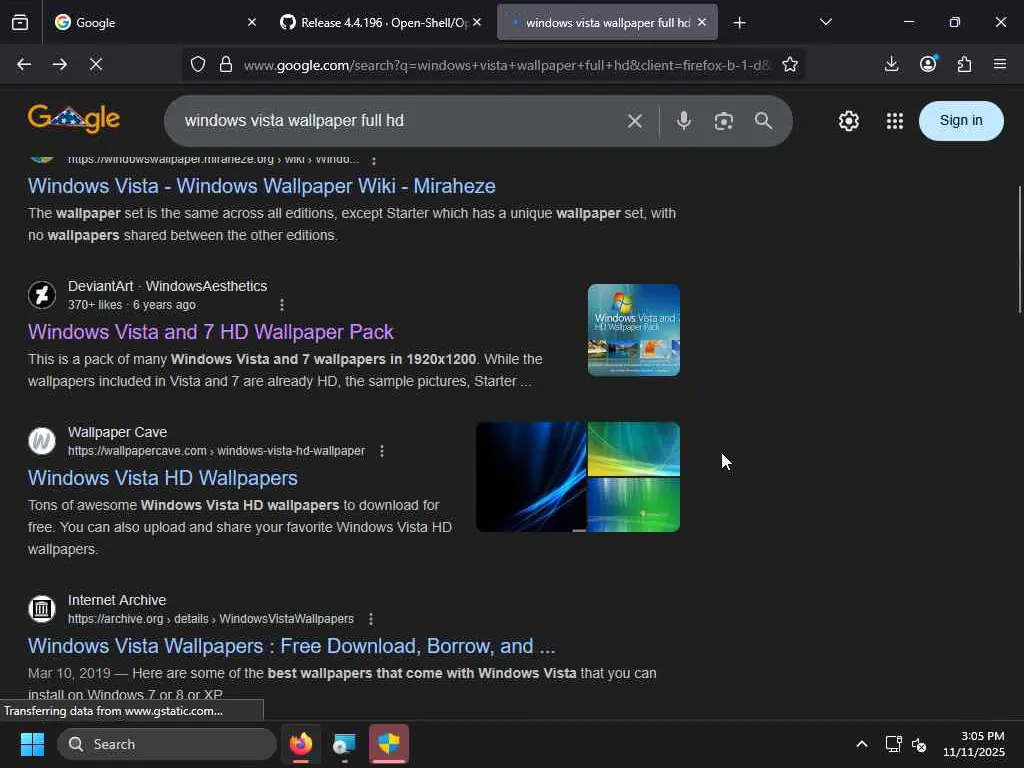Show hidden system tray icons
This screenshot has height=768, width=1024.
[x=862, y=744]
